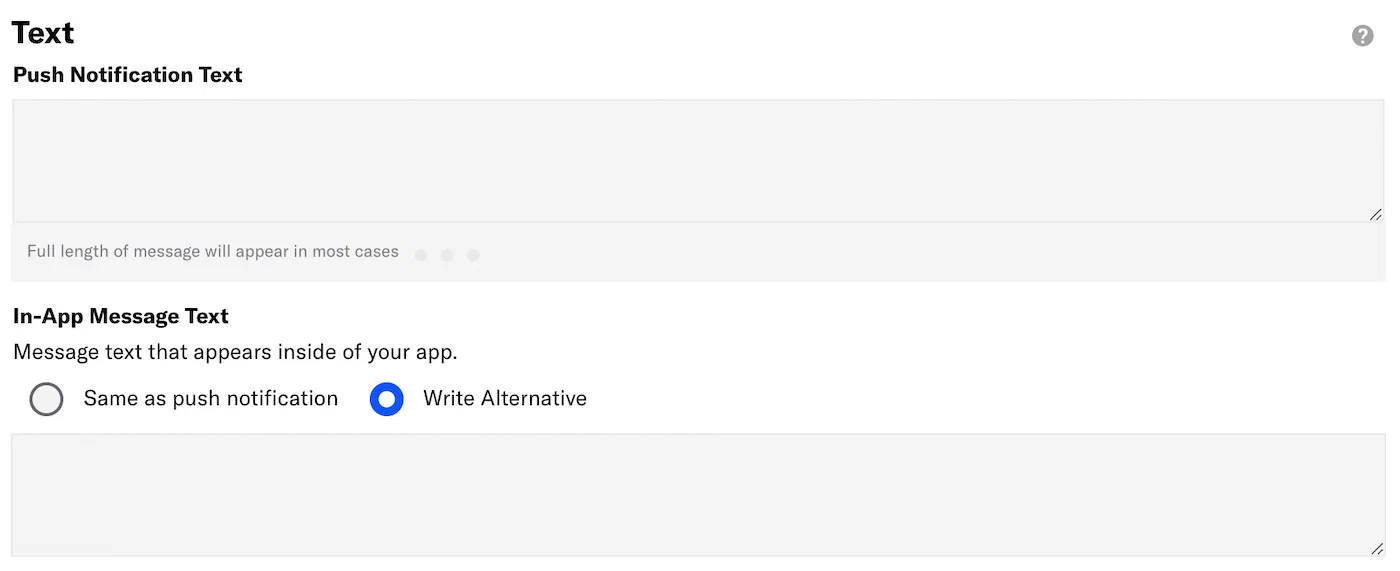Click the "Same as push notification" label text
Screen dimensions: 1400x571
[x=210, y=399]
